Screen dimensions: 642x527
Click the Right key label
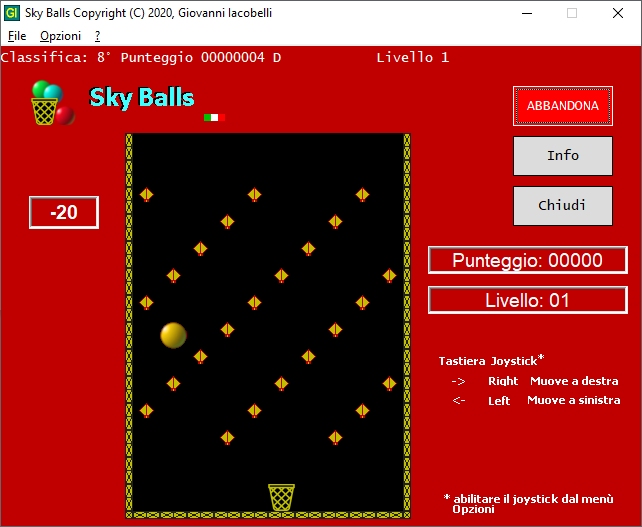503,381
